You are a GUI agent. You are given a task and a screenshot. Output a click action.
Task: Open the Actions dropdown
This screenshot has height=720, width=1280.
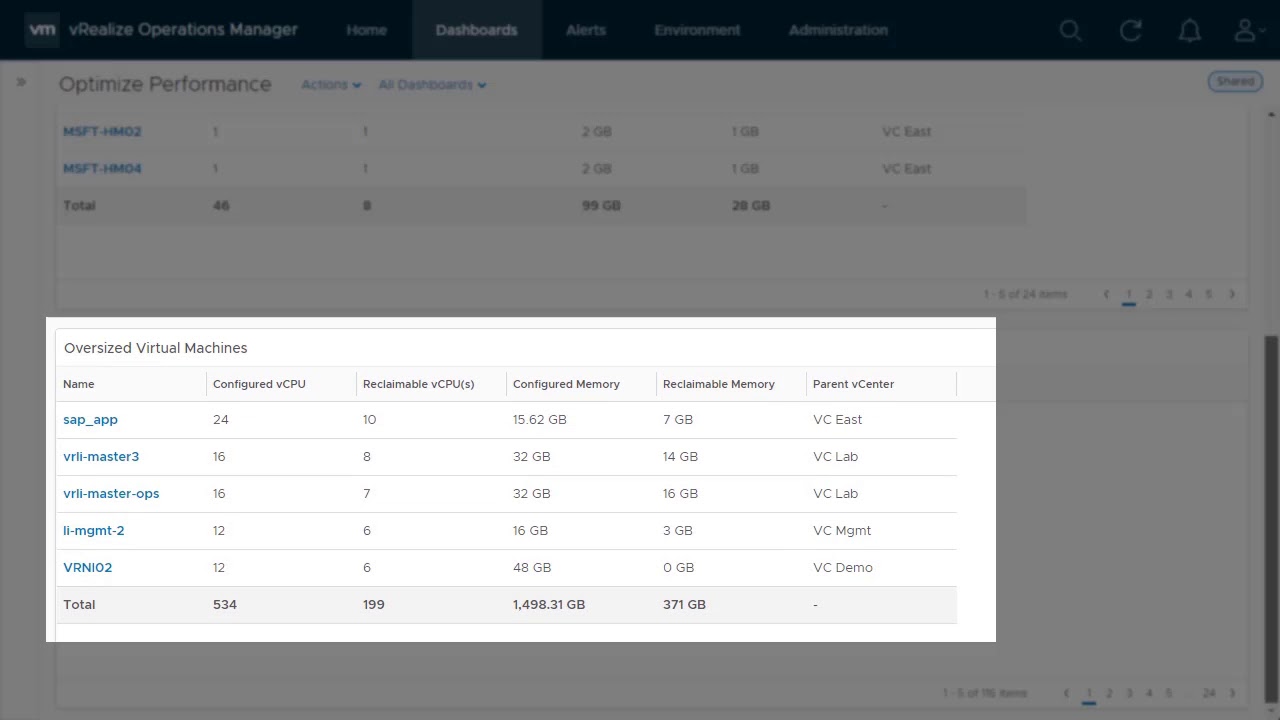pos(331,85)
